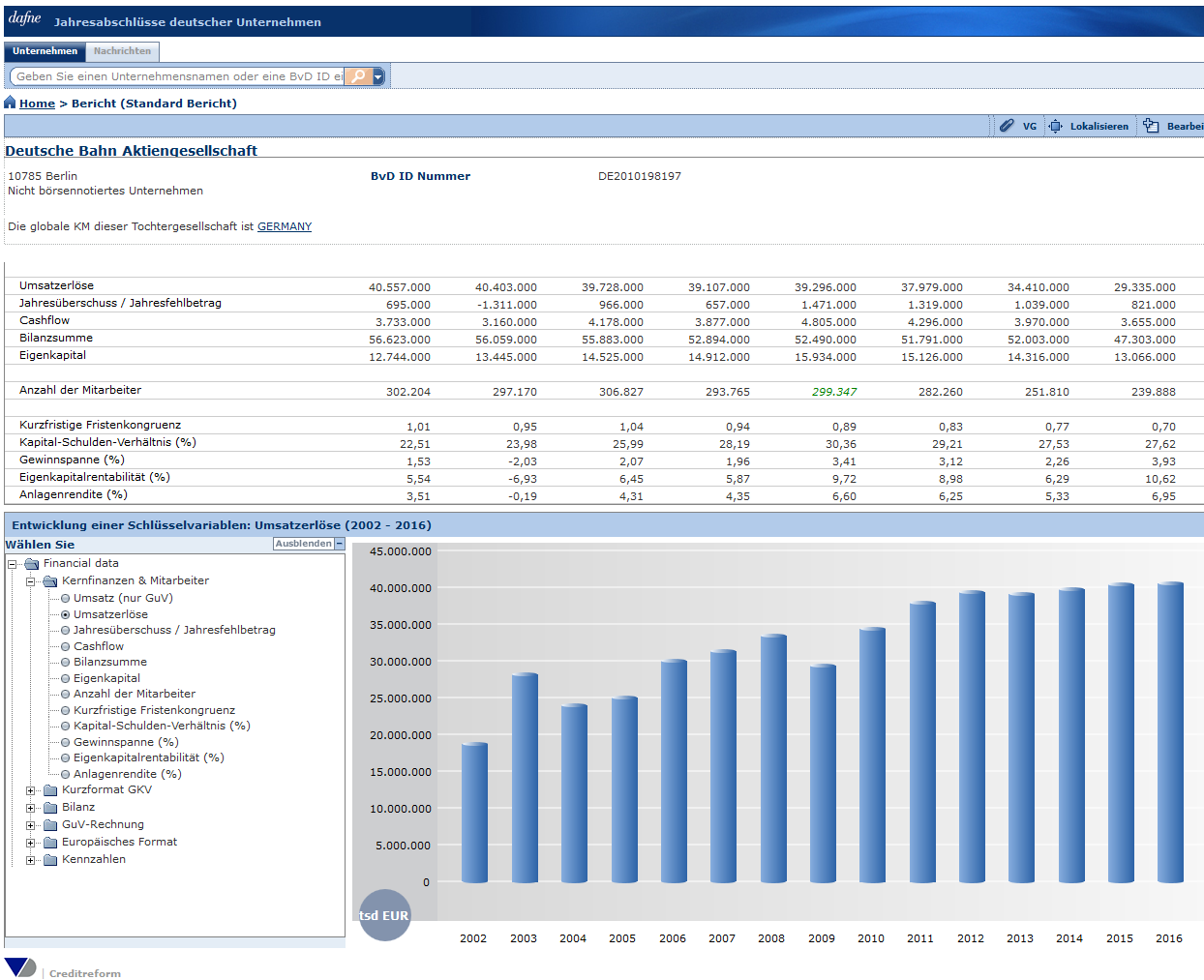This screenshot has width=1204, height=980.
Task: Click the search magnifier icon
Action: pyautogui.click(x=358, y=75)
